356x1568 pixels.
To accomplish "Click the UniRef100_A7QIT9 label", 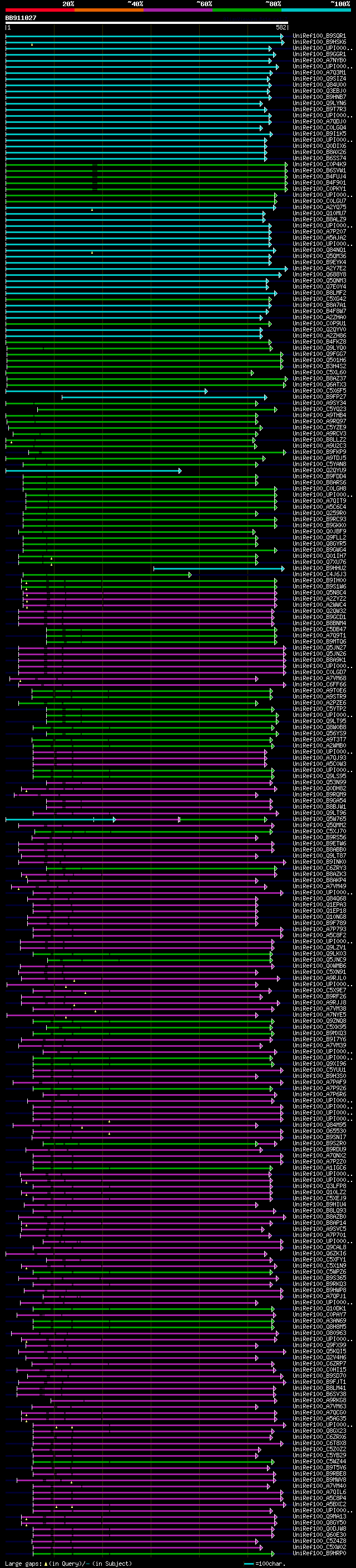I will [x=319, y=501].
